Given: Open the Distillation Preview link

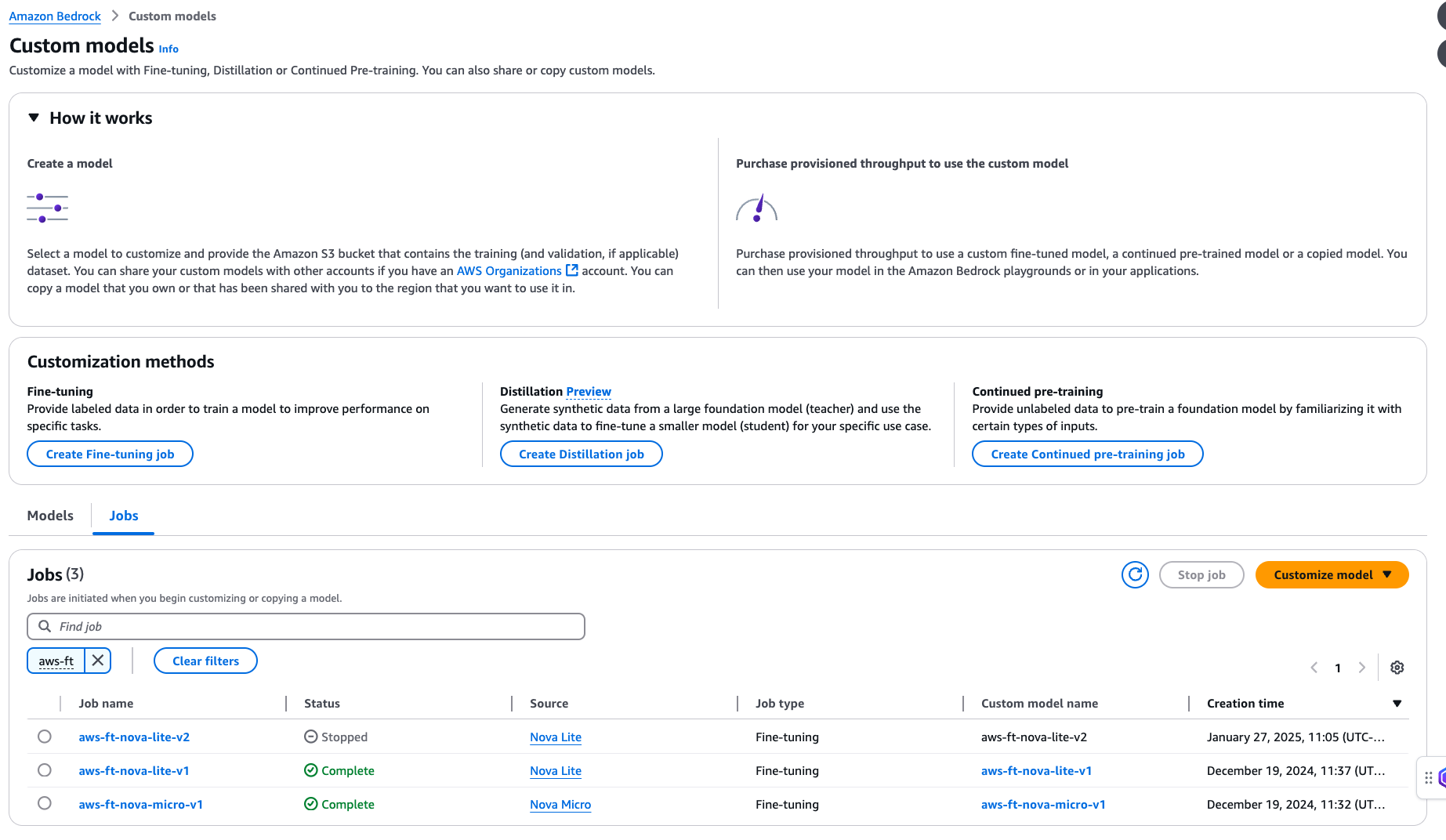Looking at the screenshot, I should [589, 392].
